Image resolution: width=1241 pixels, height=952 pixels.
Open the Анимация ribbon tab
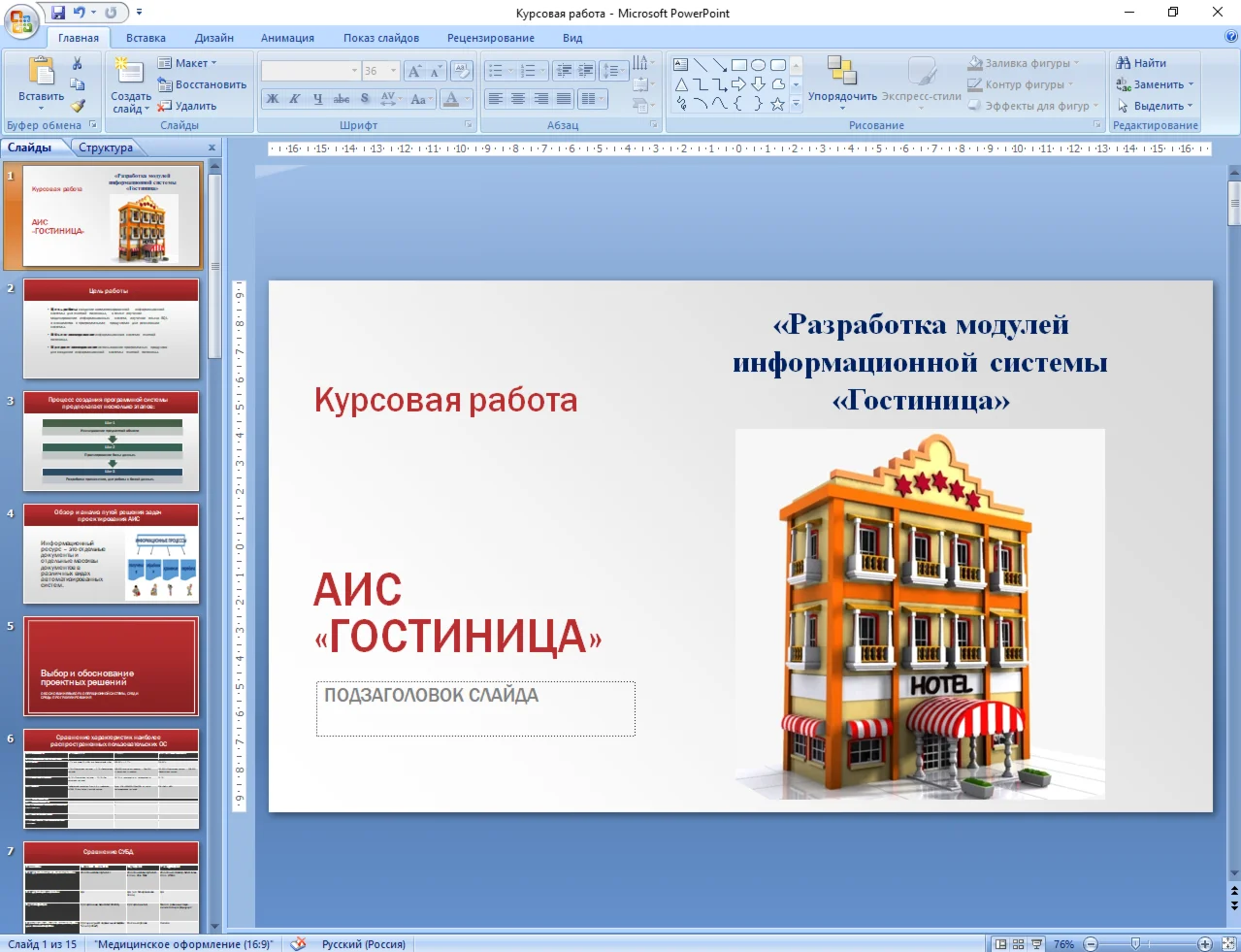(x=287, y=38)
